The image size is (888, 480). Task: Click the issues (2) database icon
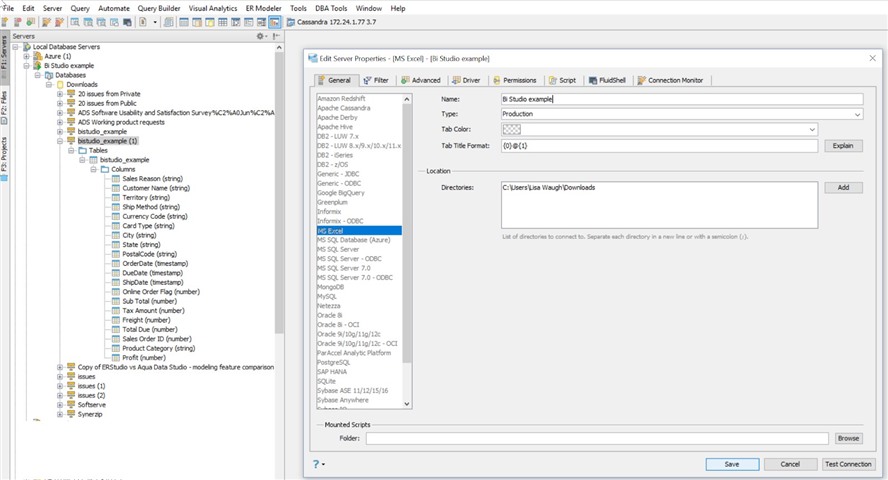(x=71, y=396)
